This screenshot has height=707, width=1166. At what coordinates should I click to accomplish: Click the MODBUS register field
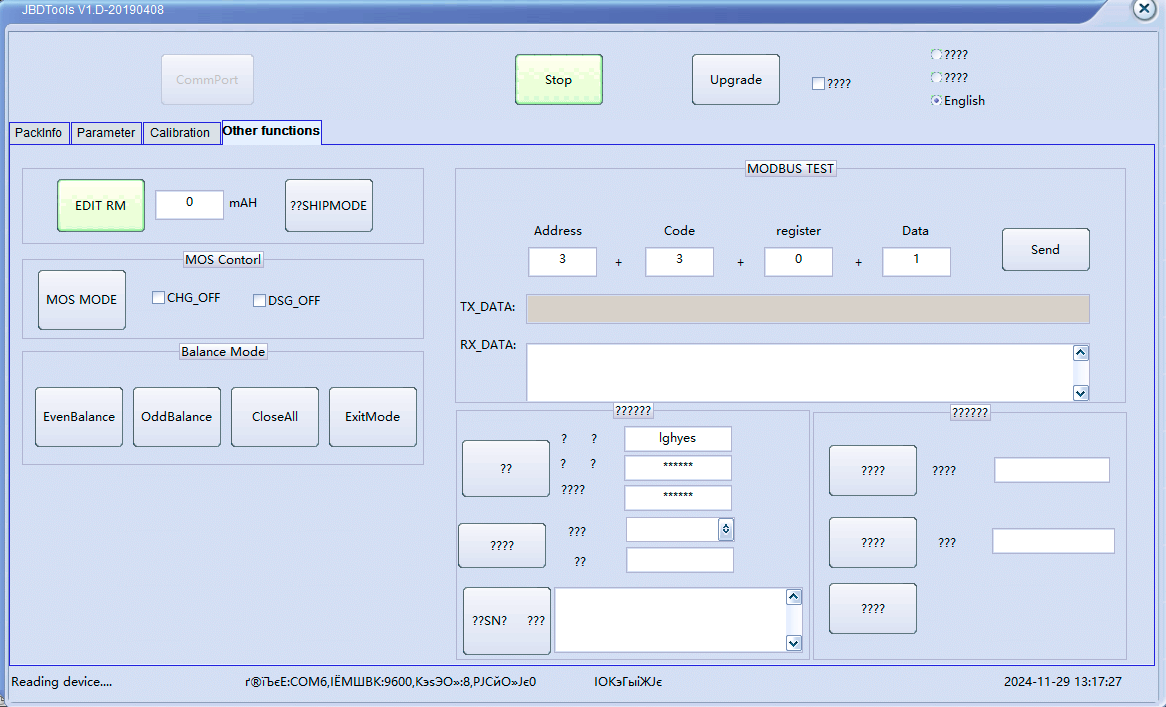coord(798,262)
